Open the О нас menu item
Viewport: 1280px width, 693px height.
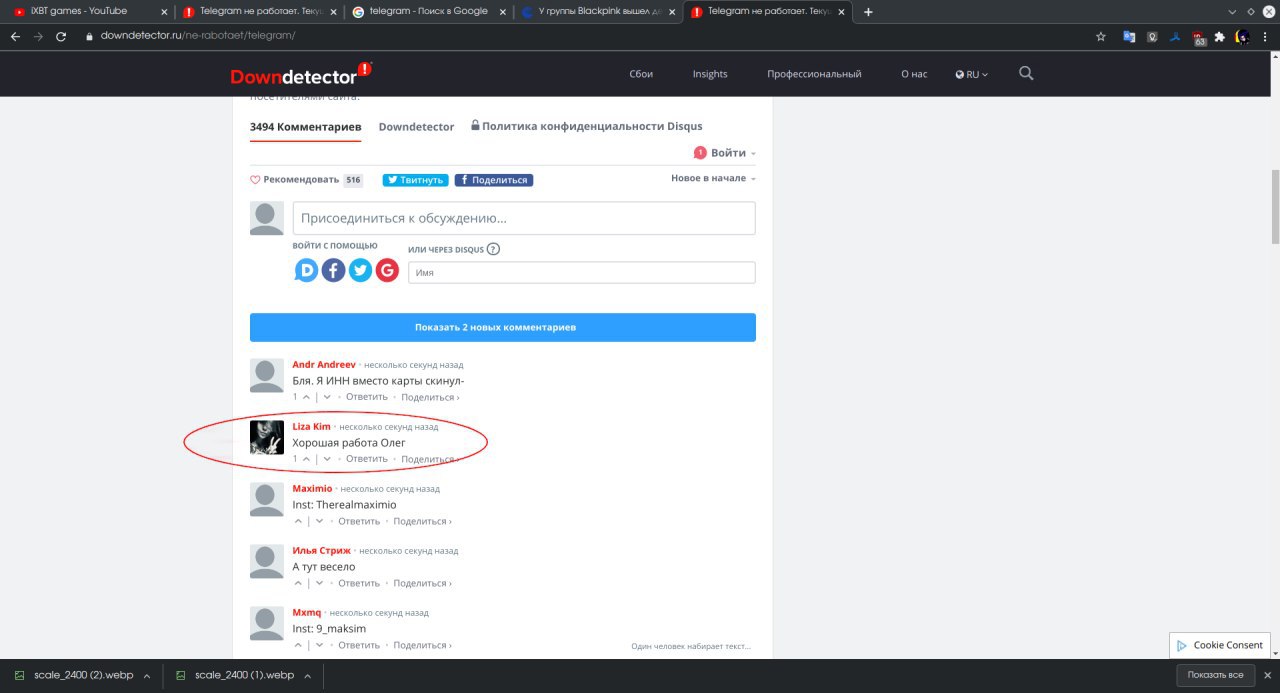914,74
